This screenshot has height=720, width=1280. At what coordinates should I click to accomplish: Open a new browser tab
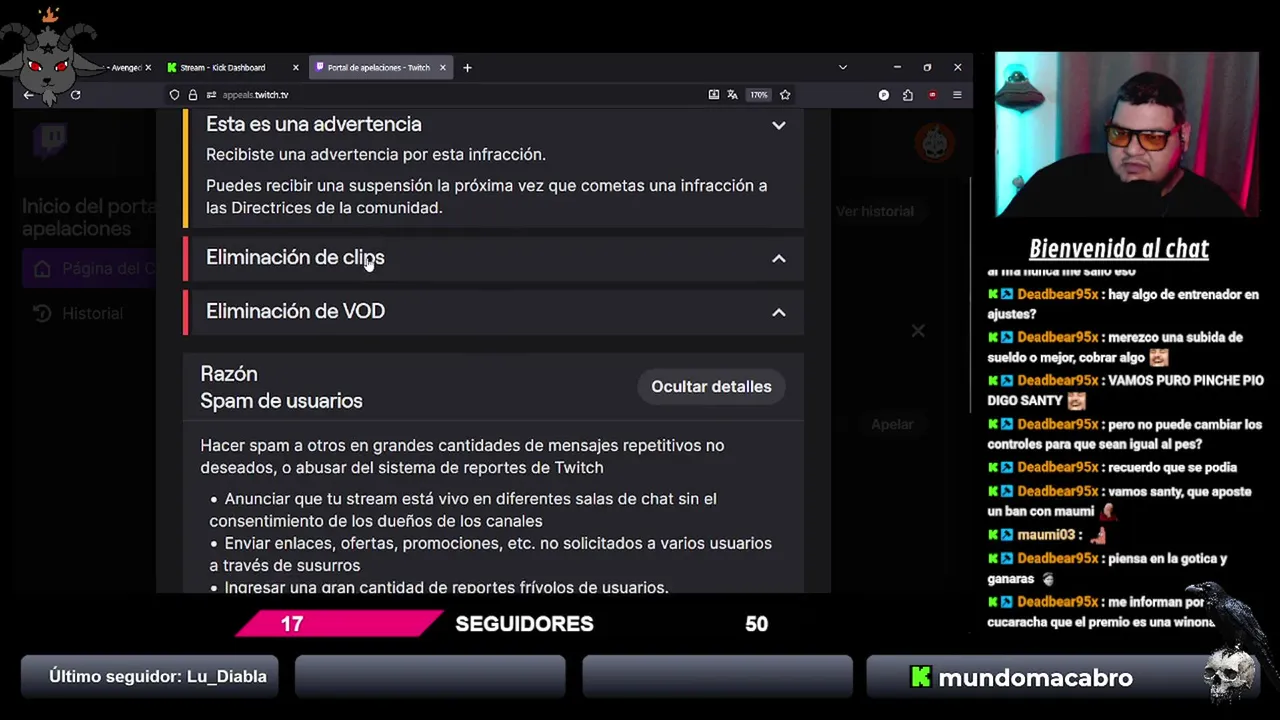click(467, 68)
